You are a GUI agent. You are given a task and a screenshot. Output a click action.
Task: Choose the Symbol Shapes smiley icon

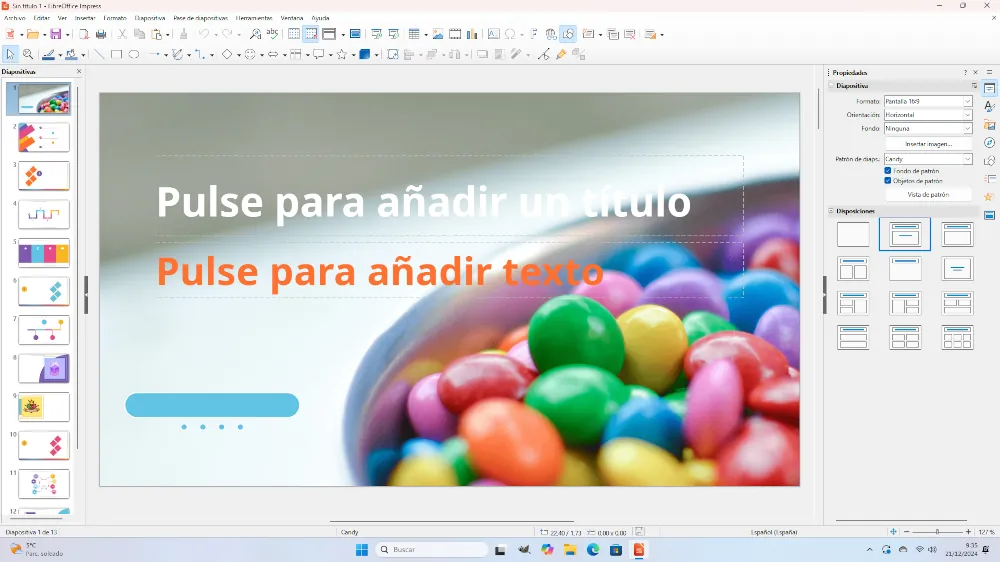coord(250,55)
